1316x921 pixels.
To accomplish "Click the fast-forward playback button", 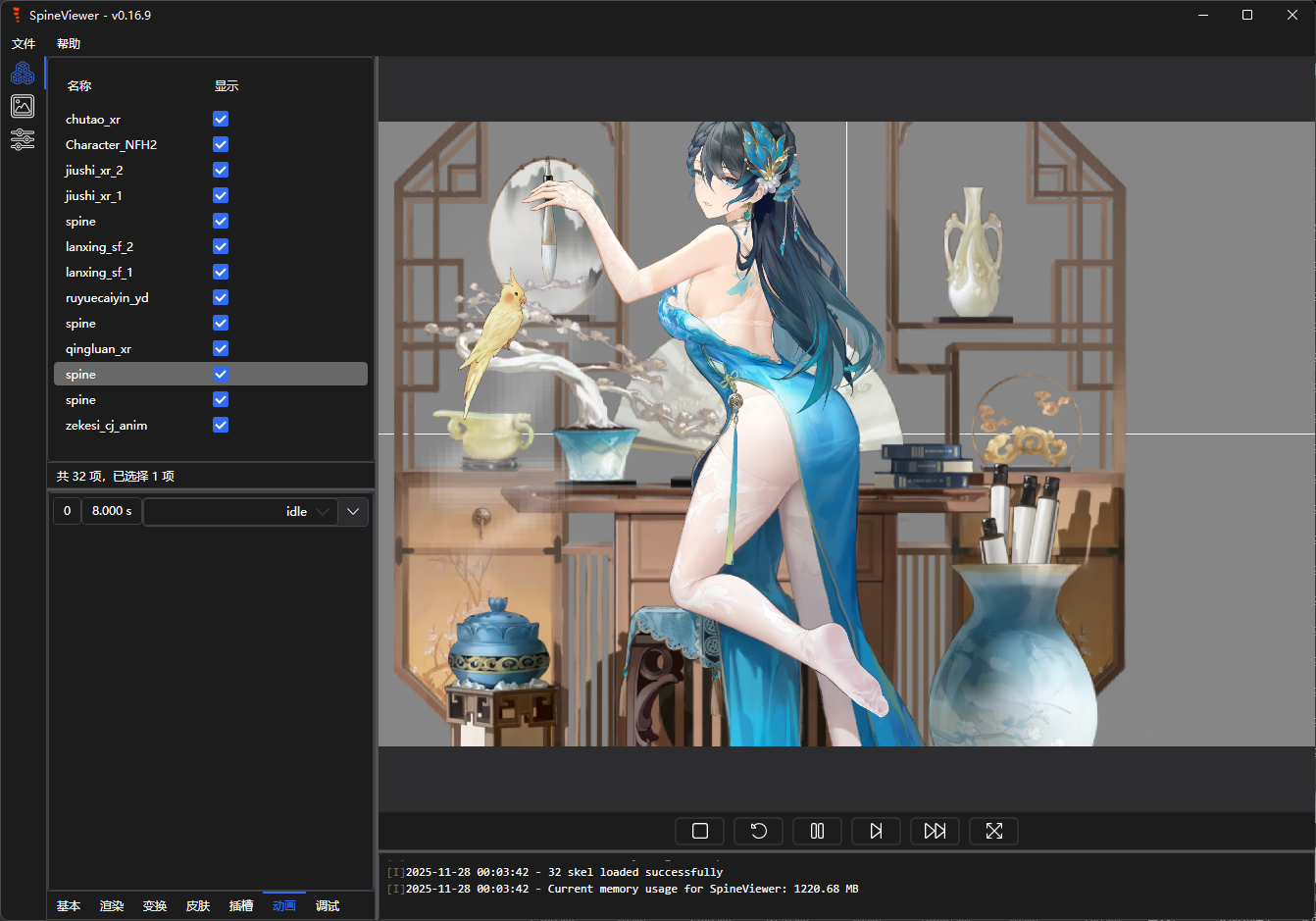I will 936,831.
